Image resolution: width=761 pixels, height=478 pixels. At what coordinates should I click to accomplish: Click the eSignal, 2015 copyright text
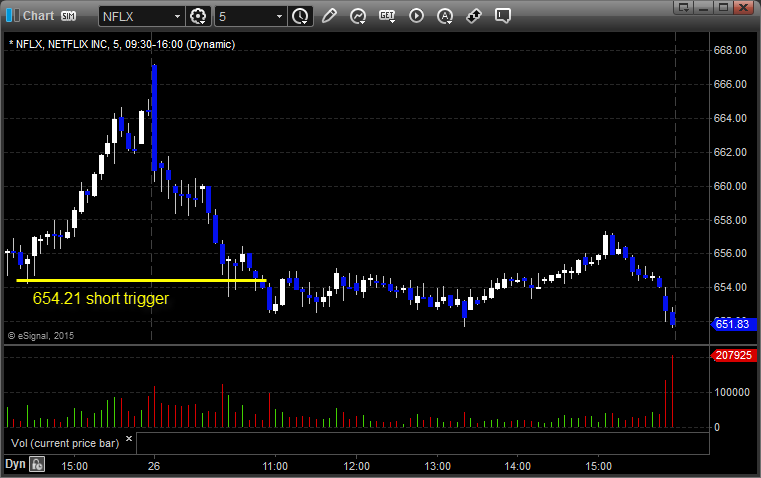point(41,335)
